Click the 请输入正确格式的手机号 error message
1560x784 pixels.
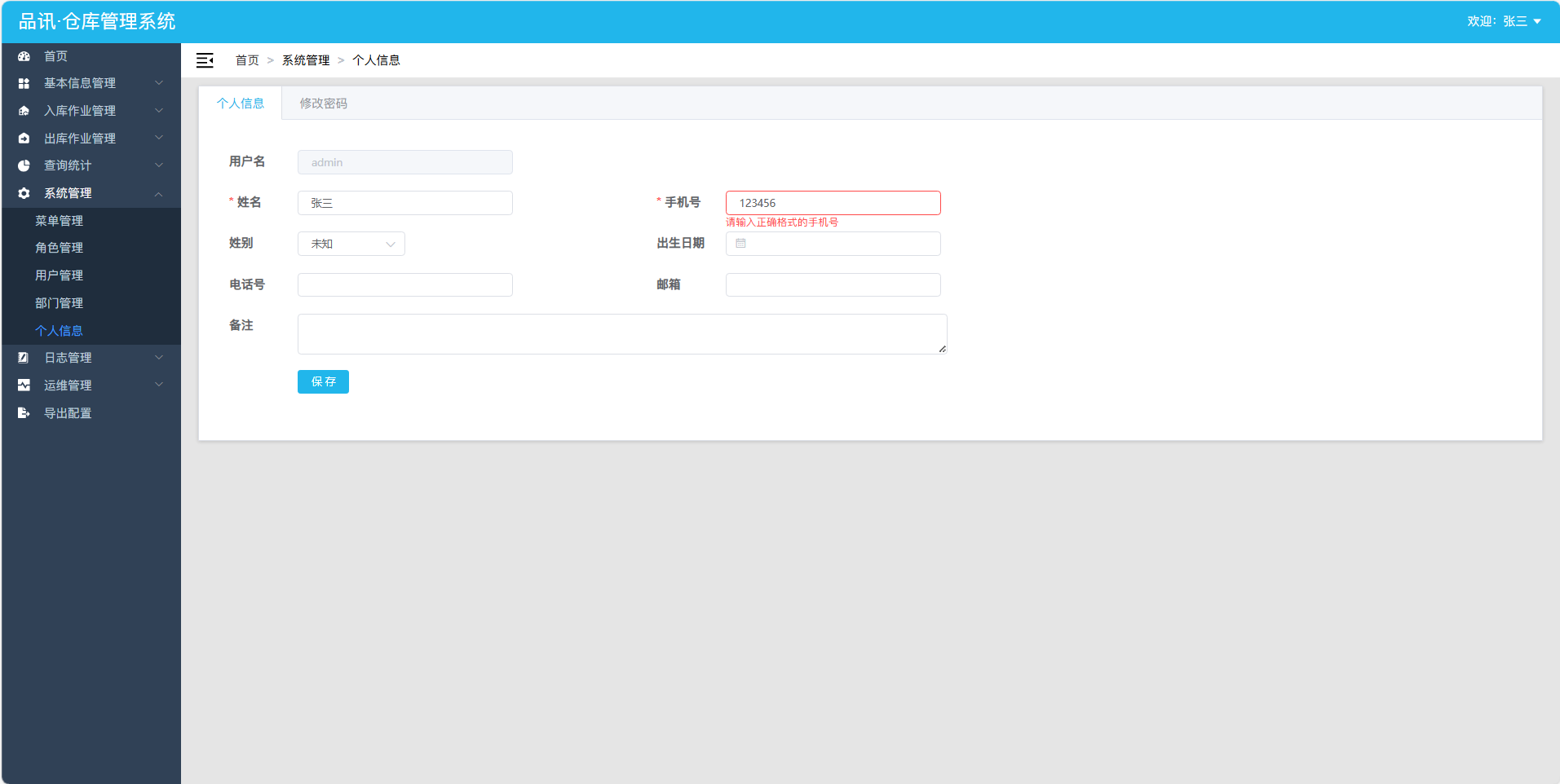(x=782, y=222)
